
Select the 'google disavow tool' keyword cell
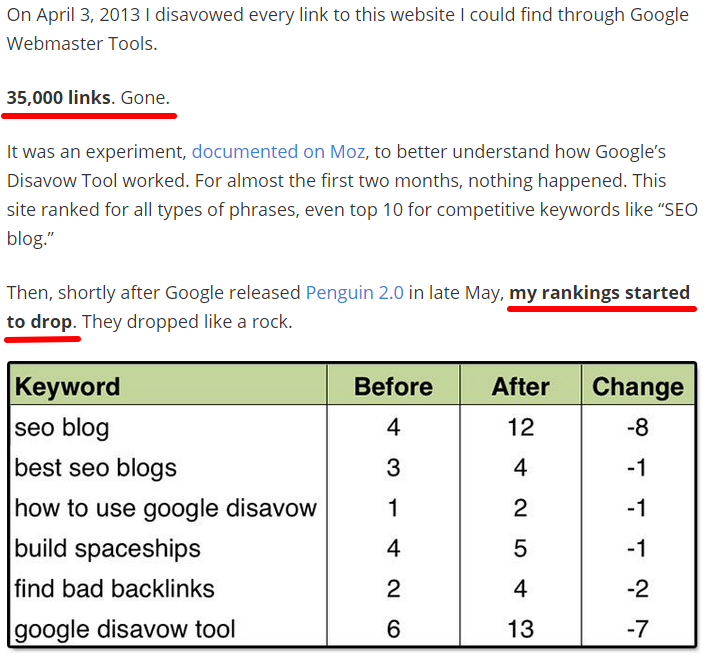click(x=125, y=629)
